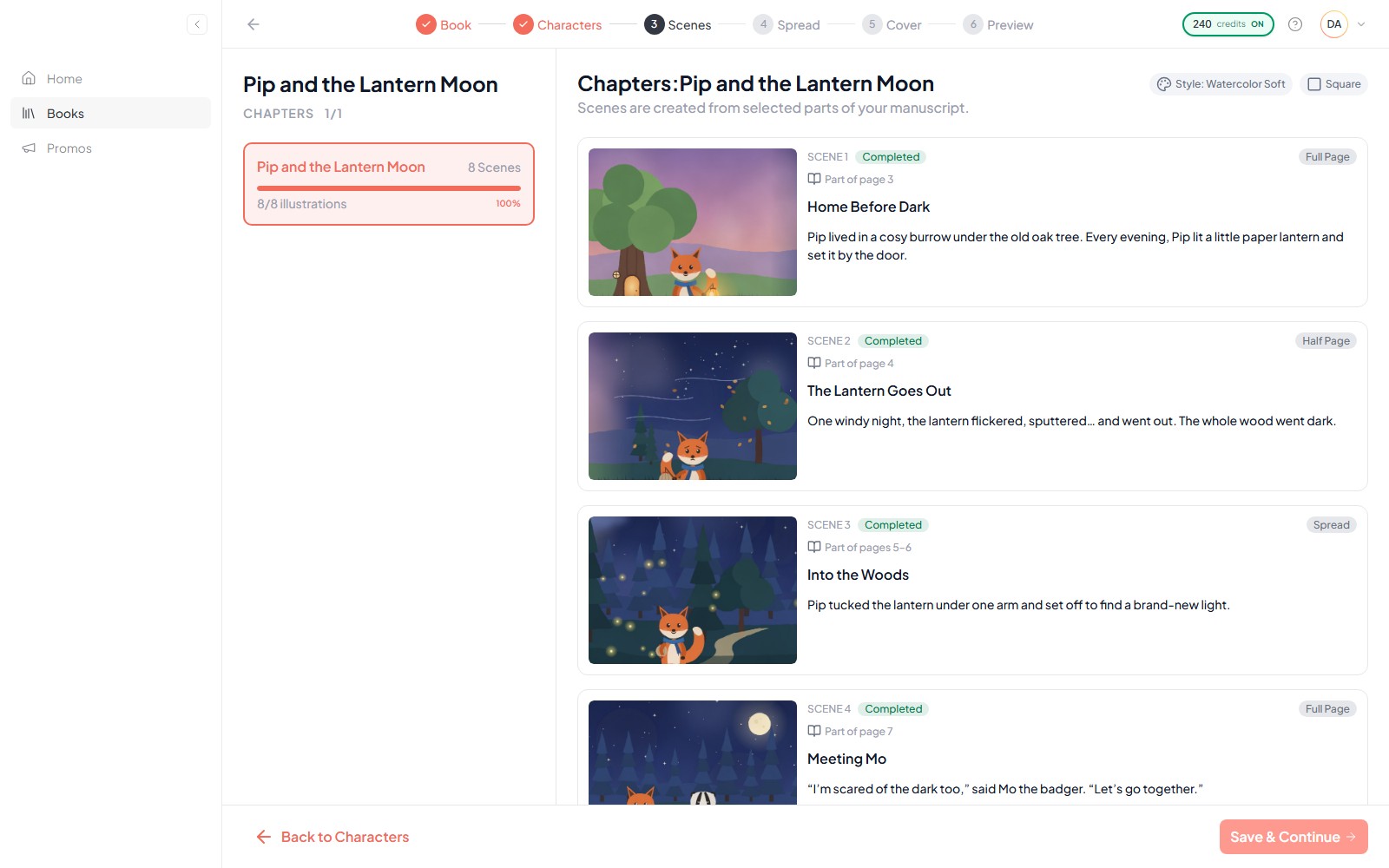Screen dimensions: 1389x868
Task: Click Back to Characters link
Action: [x=332, y=837]
